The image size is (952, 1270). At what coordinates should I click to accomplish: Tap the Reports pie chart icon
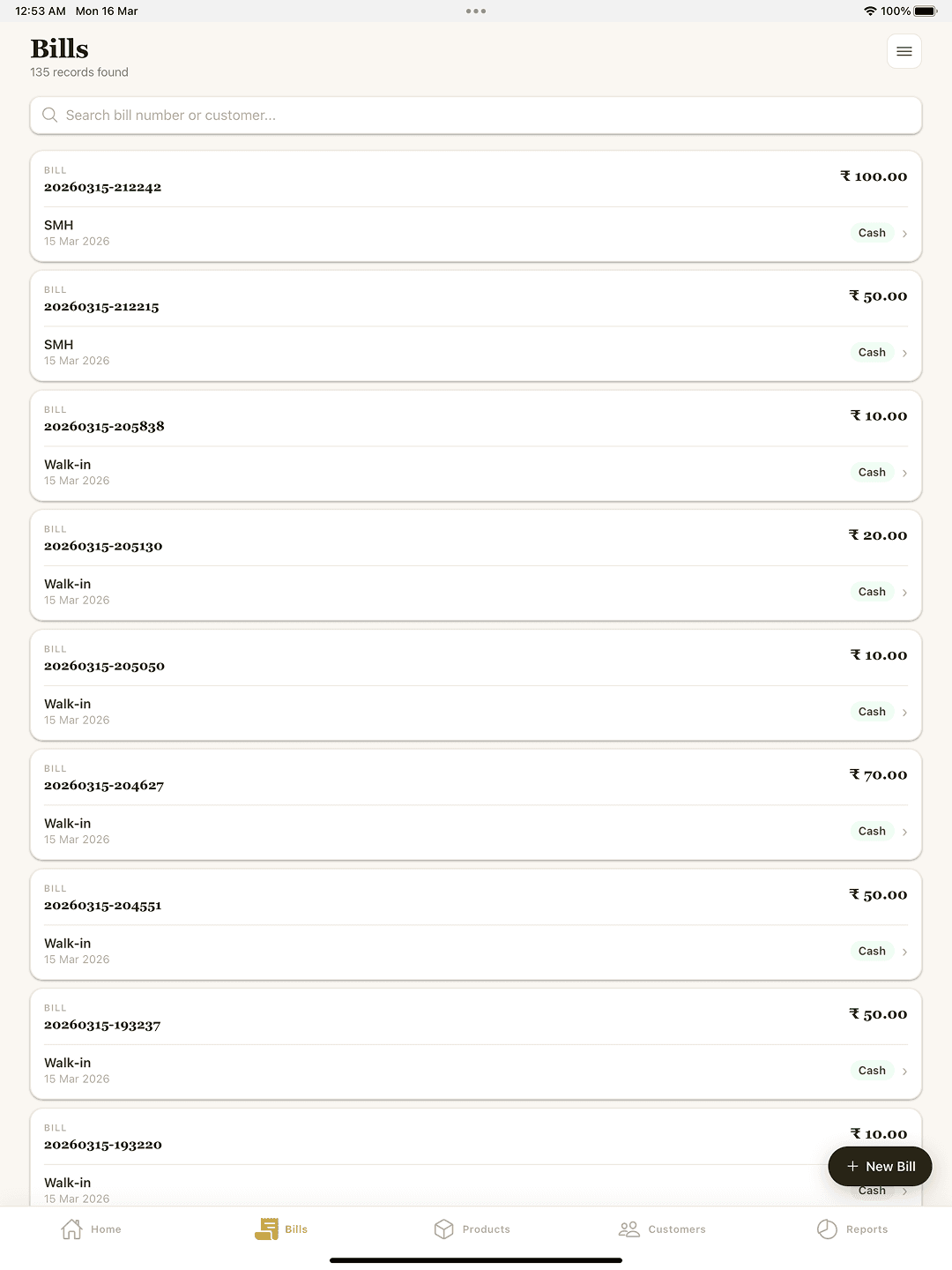tap(827, 1229)
